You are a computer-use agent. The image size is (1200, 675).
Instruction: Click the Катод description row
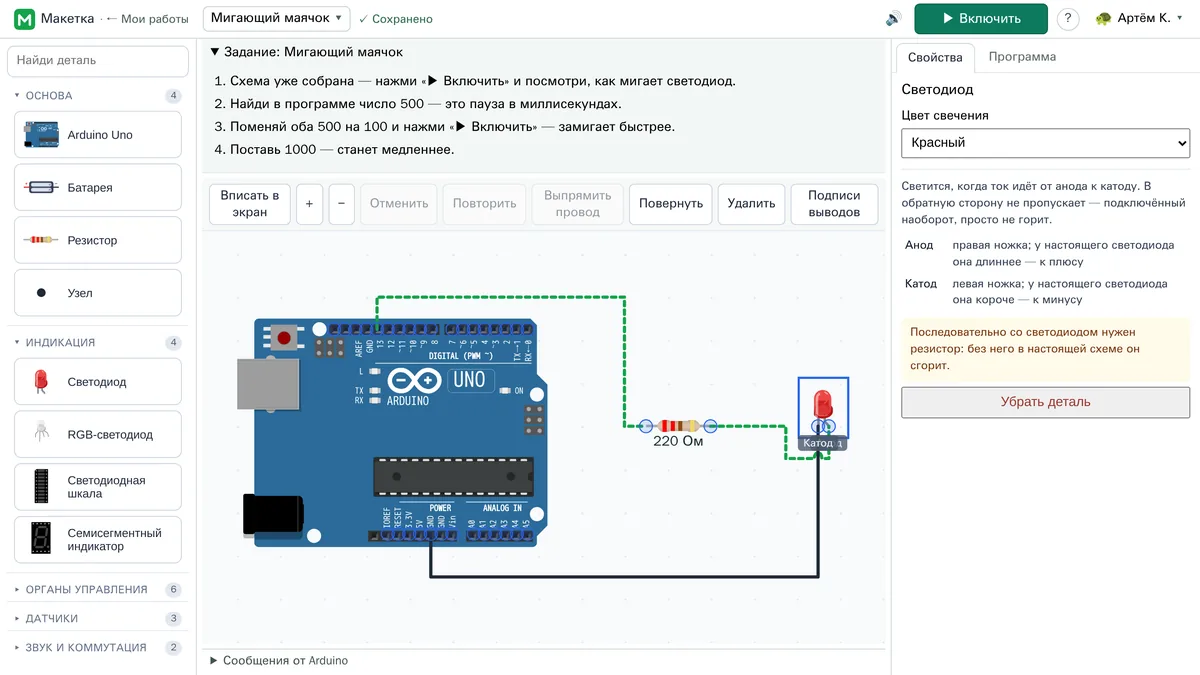[x=1045, y=292]
